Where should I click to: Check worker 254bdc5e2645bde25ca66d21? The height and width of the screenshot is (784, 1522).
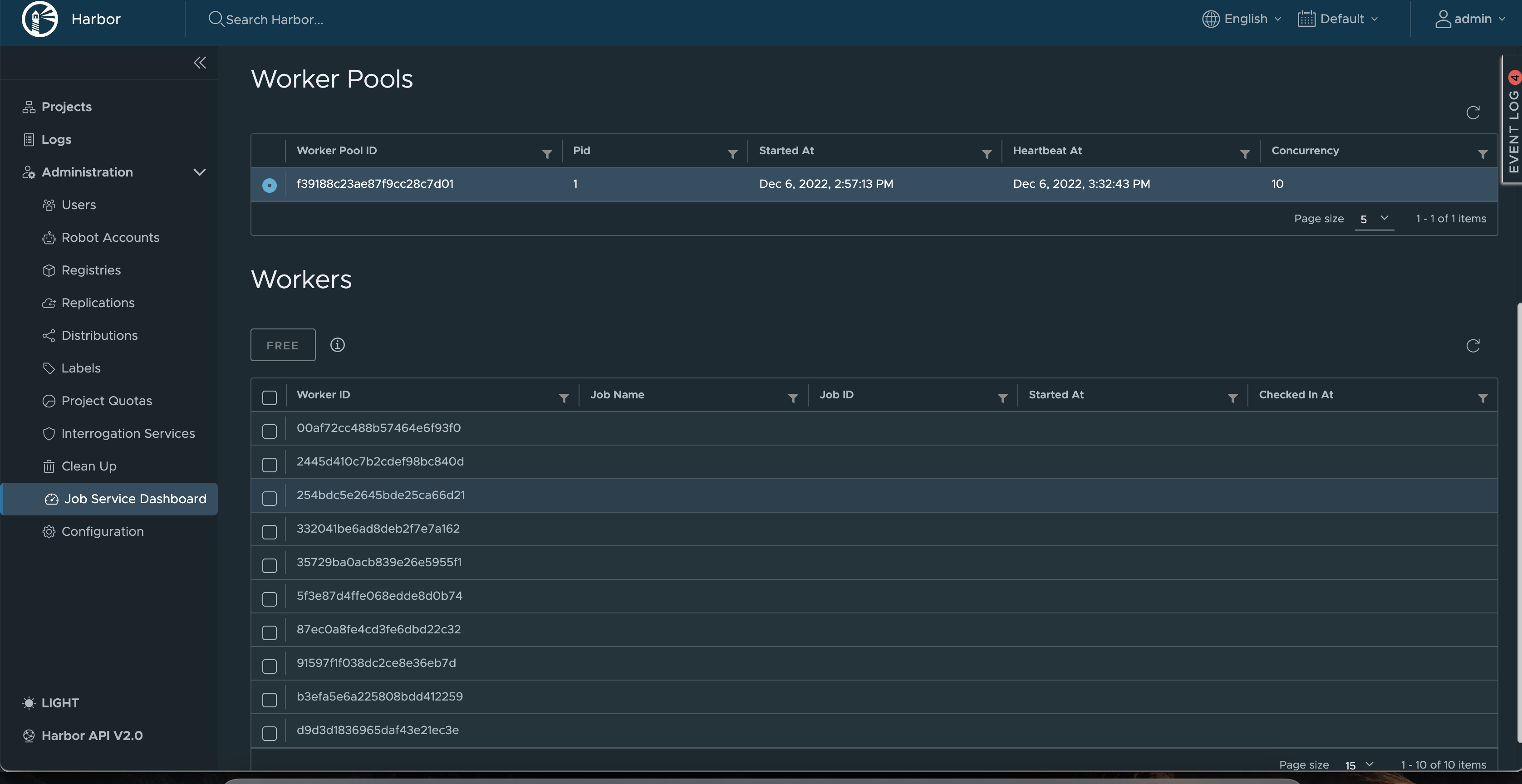(x=270, y=499)
